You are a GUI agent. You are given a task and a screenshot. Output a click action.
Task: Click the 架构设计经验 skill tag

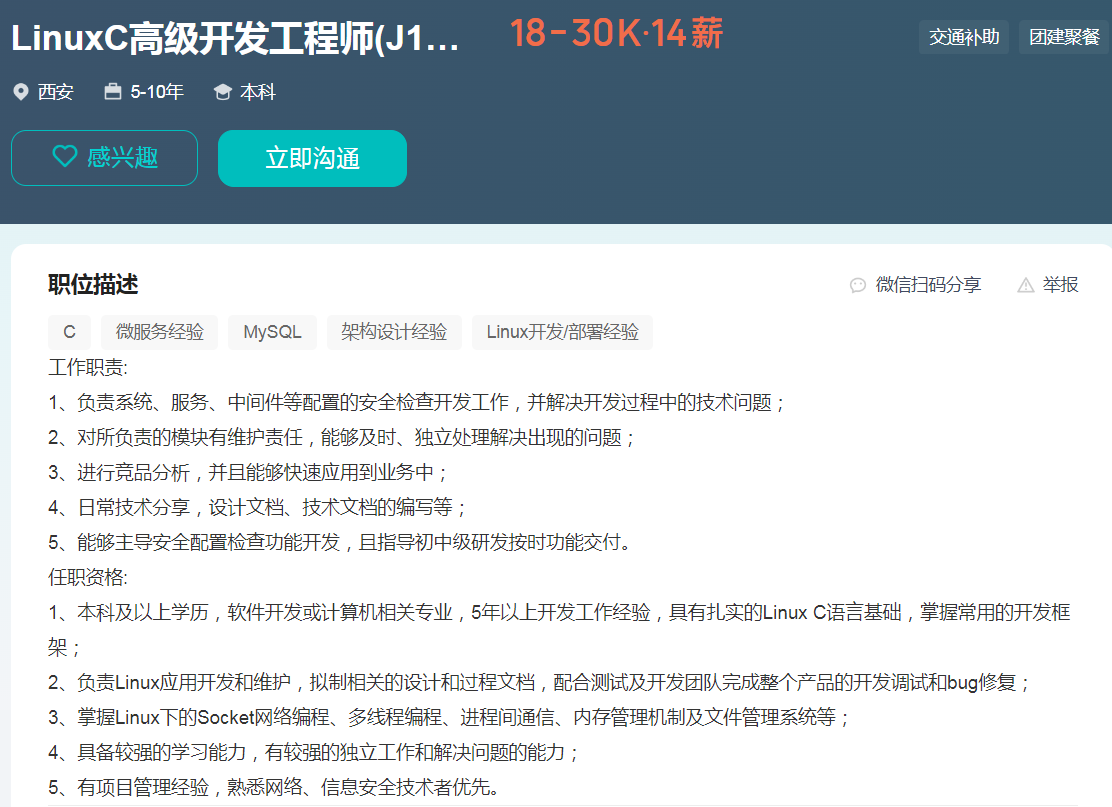[394, 332]
